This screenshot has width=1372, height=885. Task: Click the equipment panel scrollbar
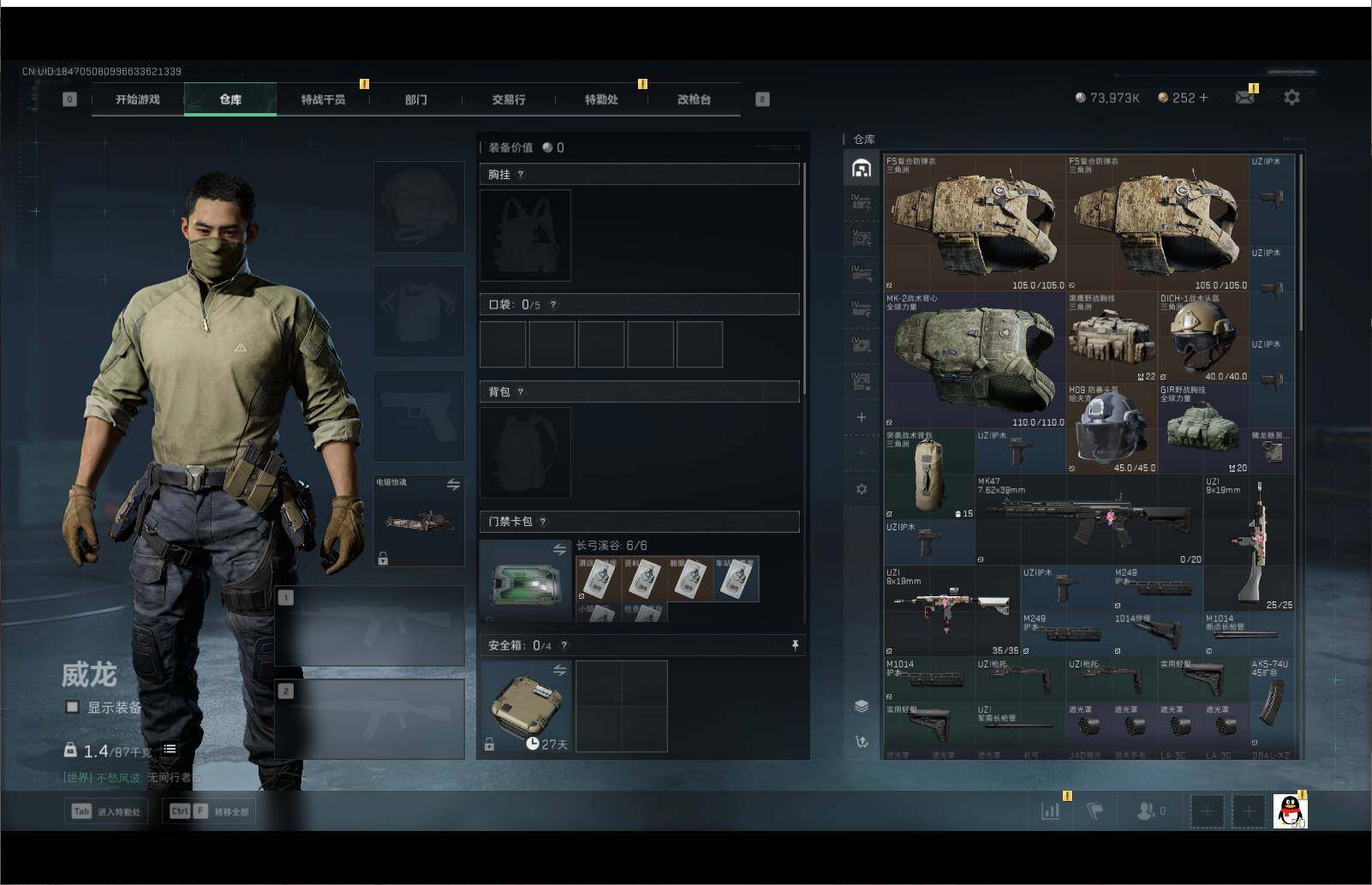tap(803, 278)
